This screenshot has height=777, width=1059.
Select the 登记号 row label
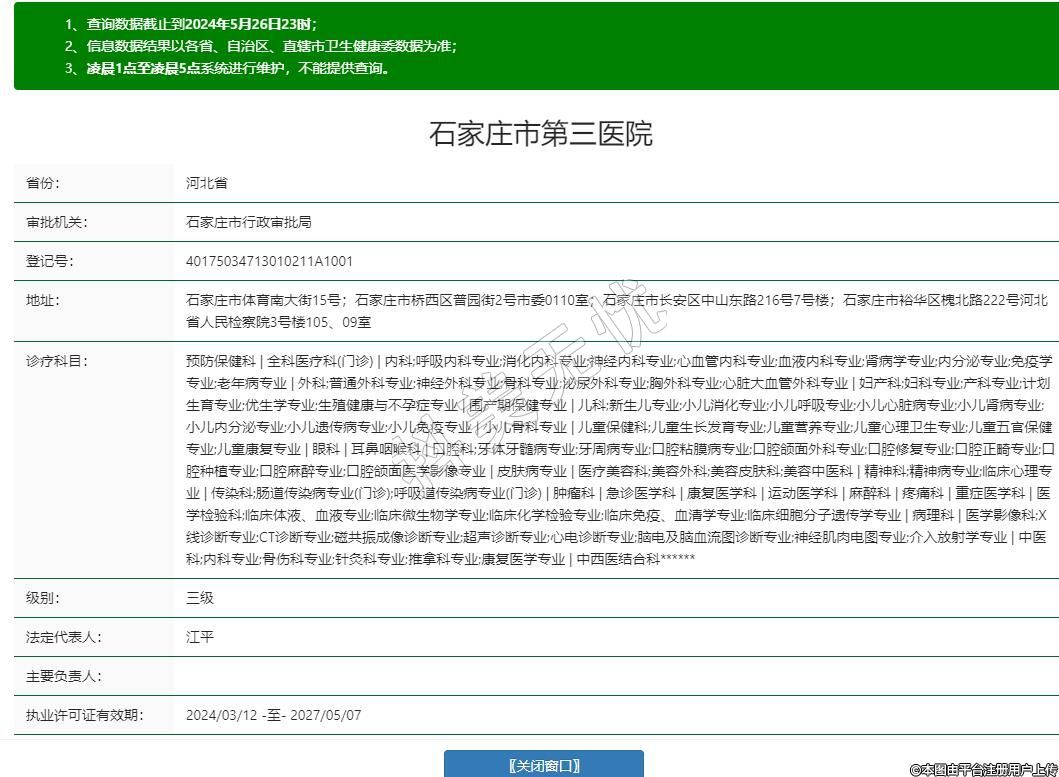[50, 261]
